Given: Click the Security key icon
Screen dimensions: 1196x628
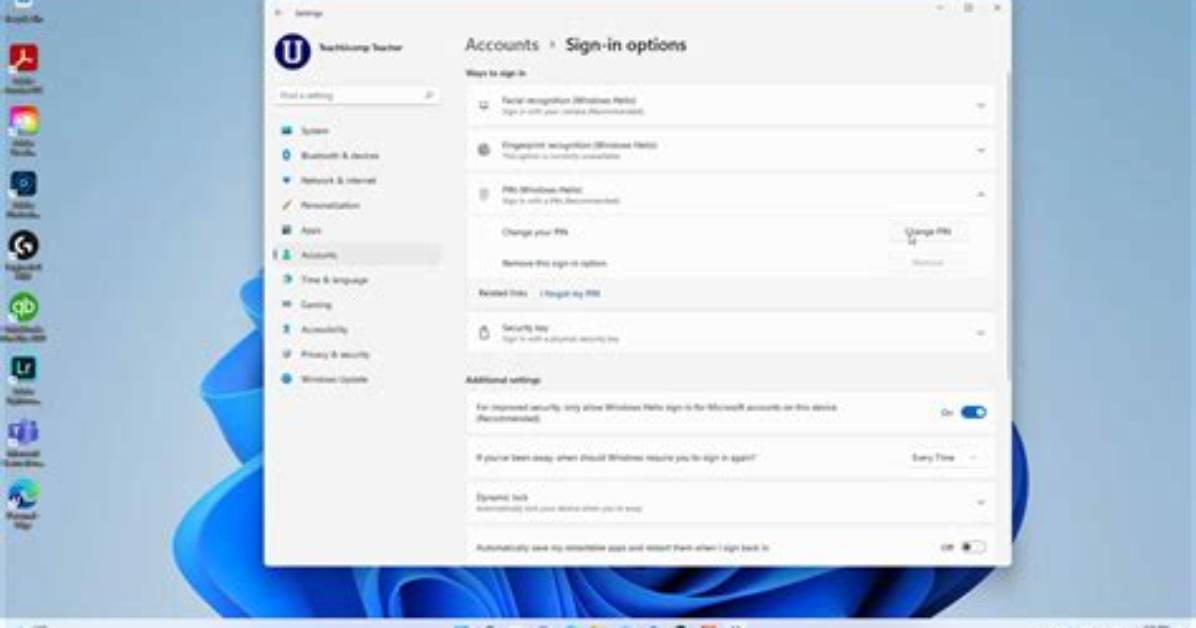Looking at the screenshot, I should (484, 333).
